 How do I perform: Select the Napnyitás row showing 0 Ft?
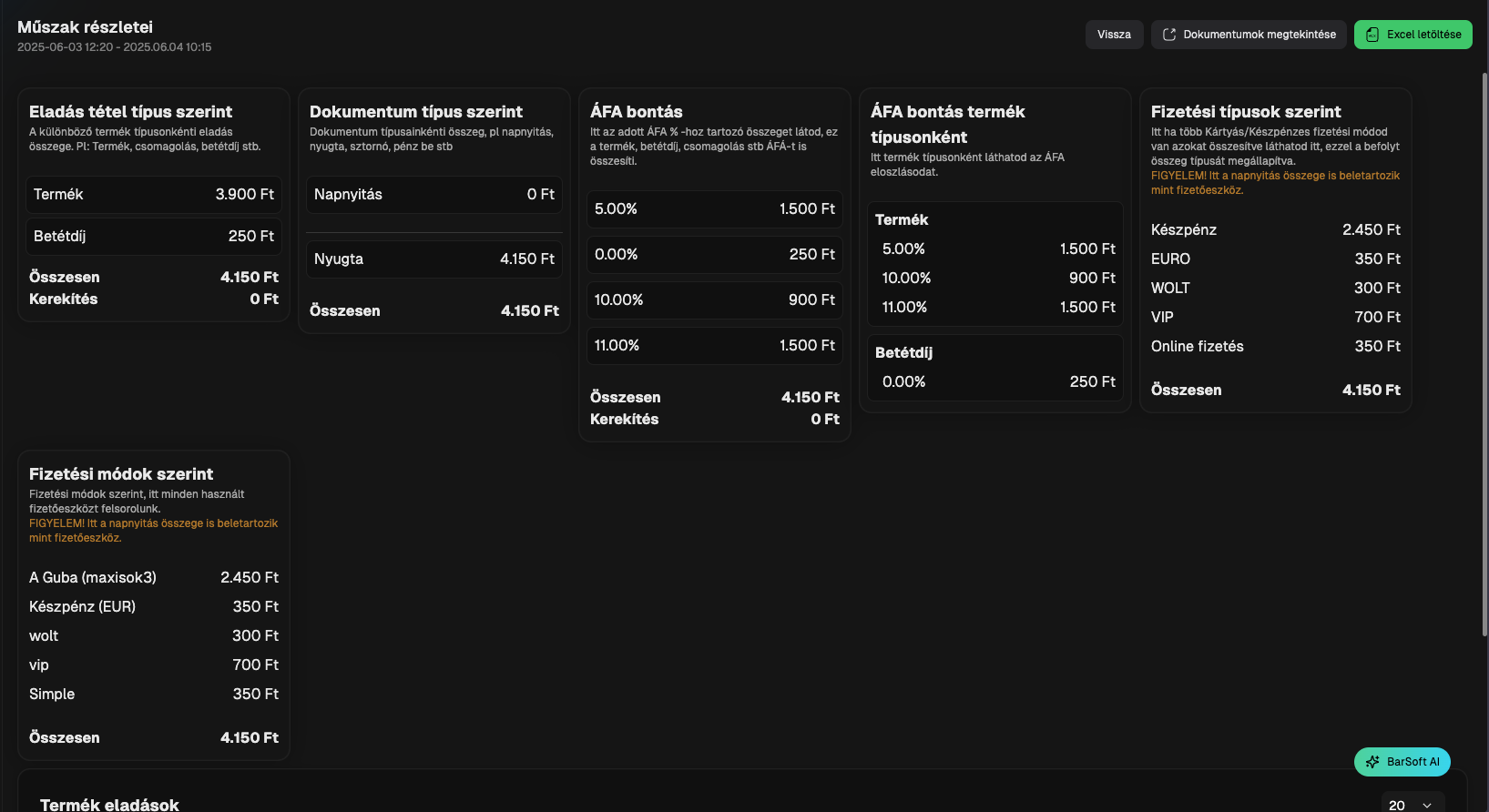434,195
